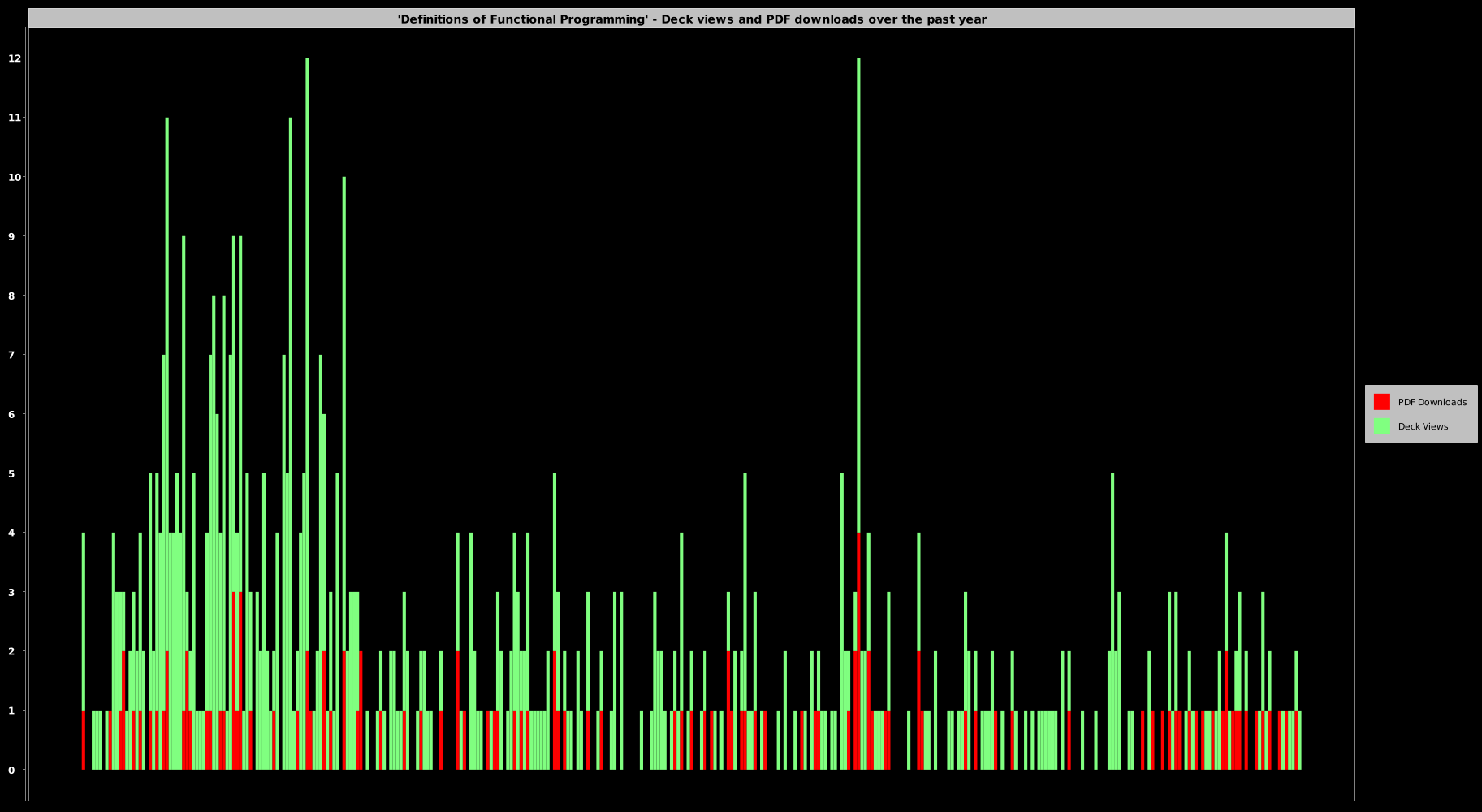Image resolution: width=1482 pixels, height=812 pixels.
Task: Click the y-axis label 11
Action: click(x=15, y=118)
